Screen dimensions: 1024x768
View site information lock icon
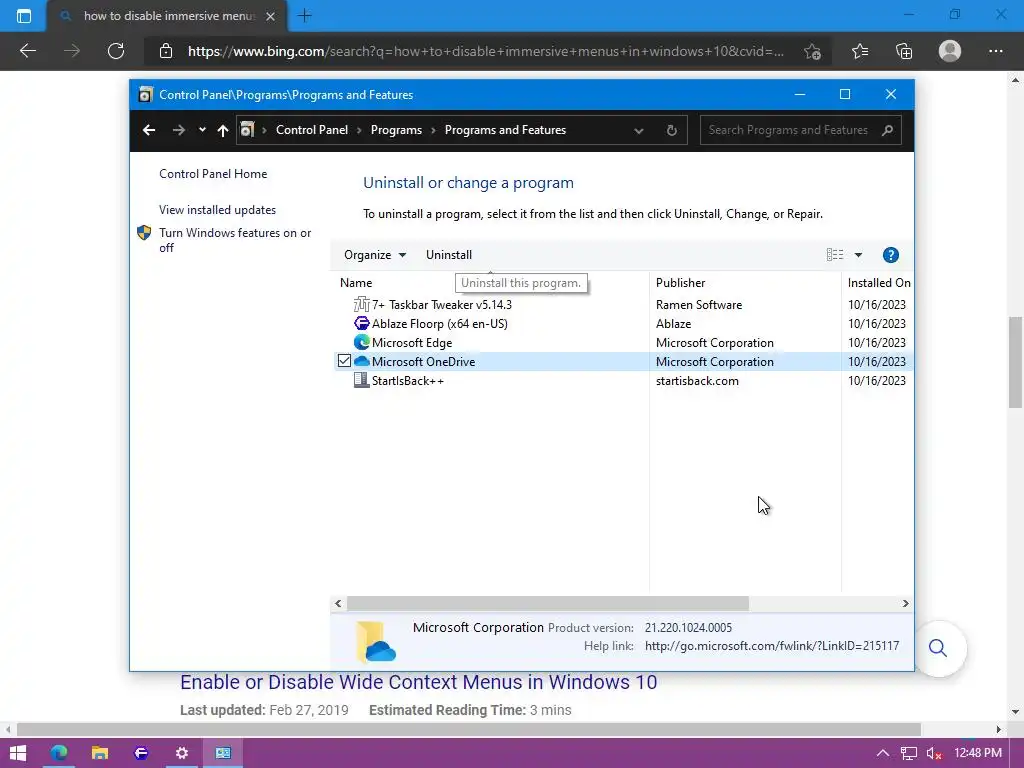click(x=166, y=51)
